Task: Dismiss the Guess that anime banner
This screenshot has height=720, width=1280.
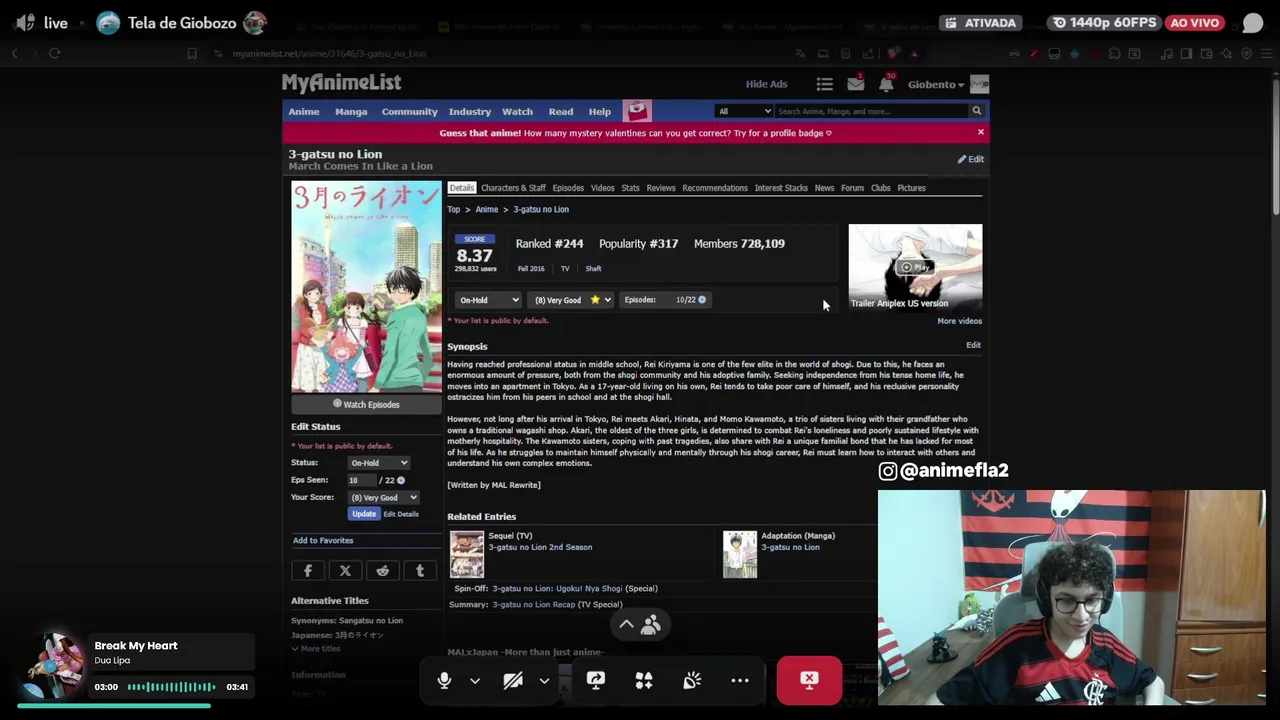Action: point(980,132)
